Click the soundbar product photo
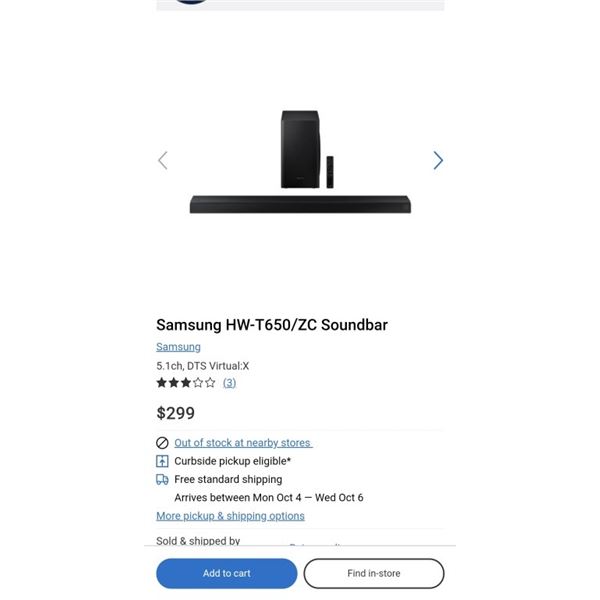Viewport: 600px width, 600px height. click(300, 204)
